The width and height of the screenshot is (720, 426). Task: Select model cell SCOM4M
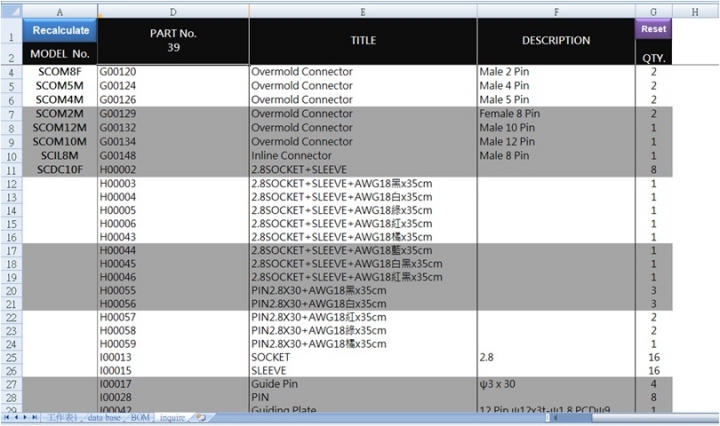tap(60, 100)
